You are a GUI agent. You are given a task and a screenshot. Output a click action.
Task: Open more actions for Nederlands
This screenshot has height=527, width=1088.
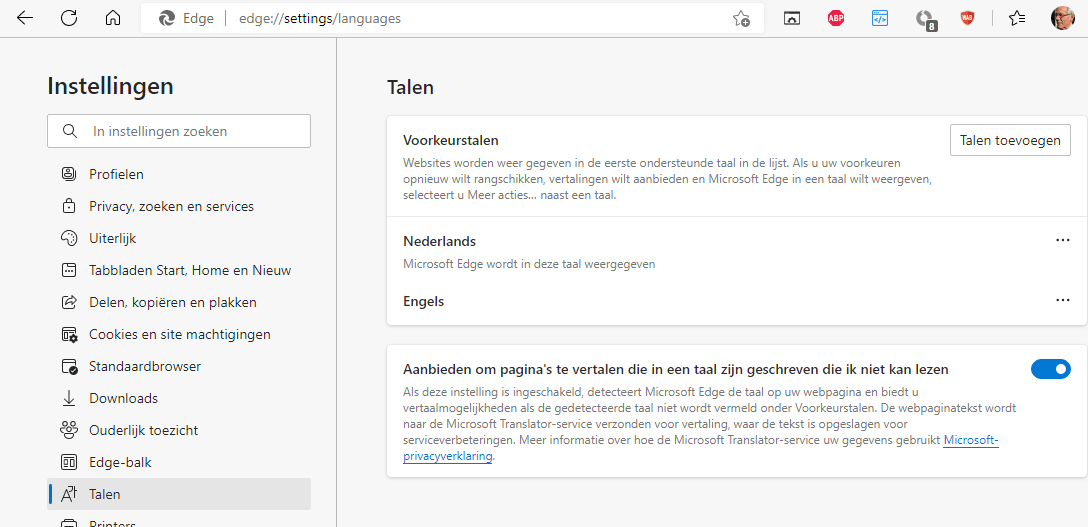[1062, 240]
